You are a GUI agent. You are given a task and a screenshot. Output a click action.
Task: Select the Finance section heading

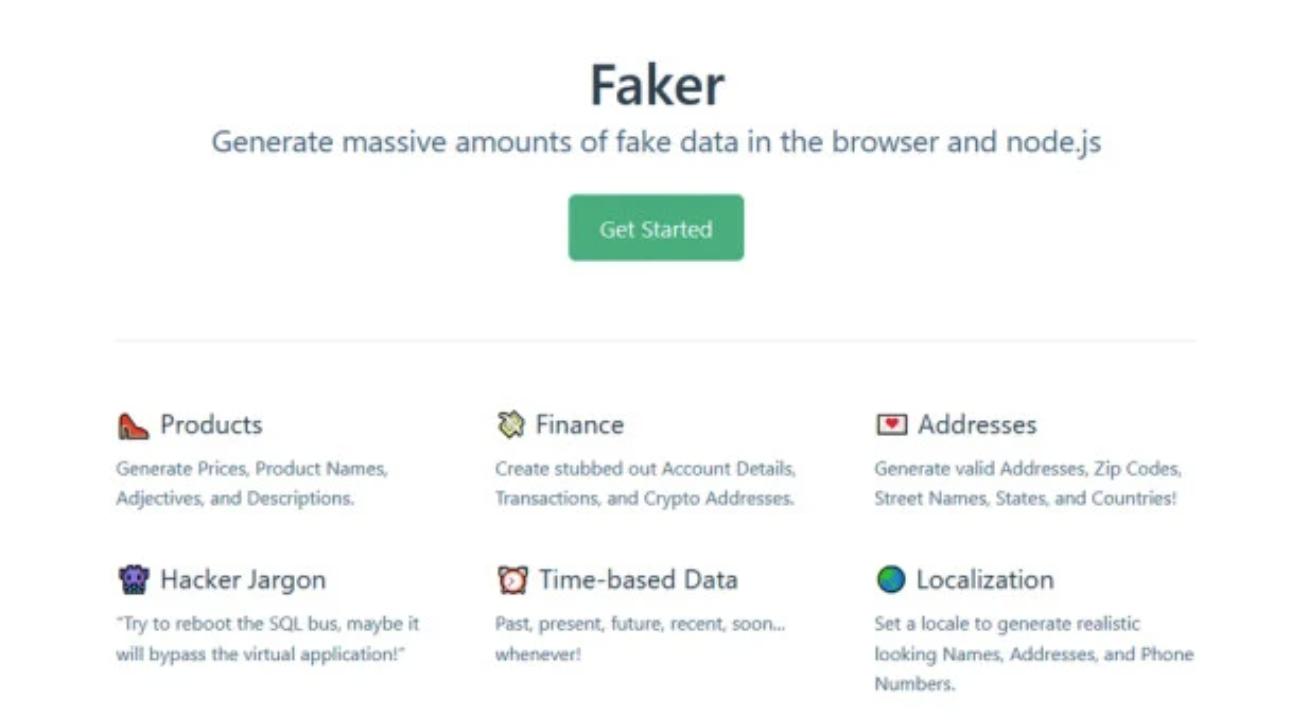pos(580,424)
